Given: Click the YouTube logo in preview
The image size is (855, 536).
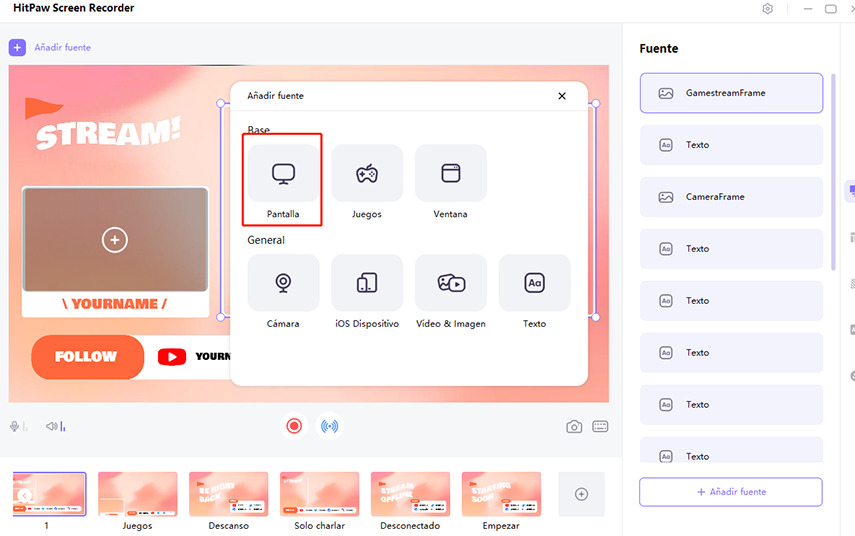Looking at the screenshot, I should click(x=172, y=357).
